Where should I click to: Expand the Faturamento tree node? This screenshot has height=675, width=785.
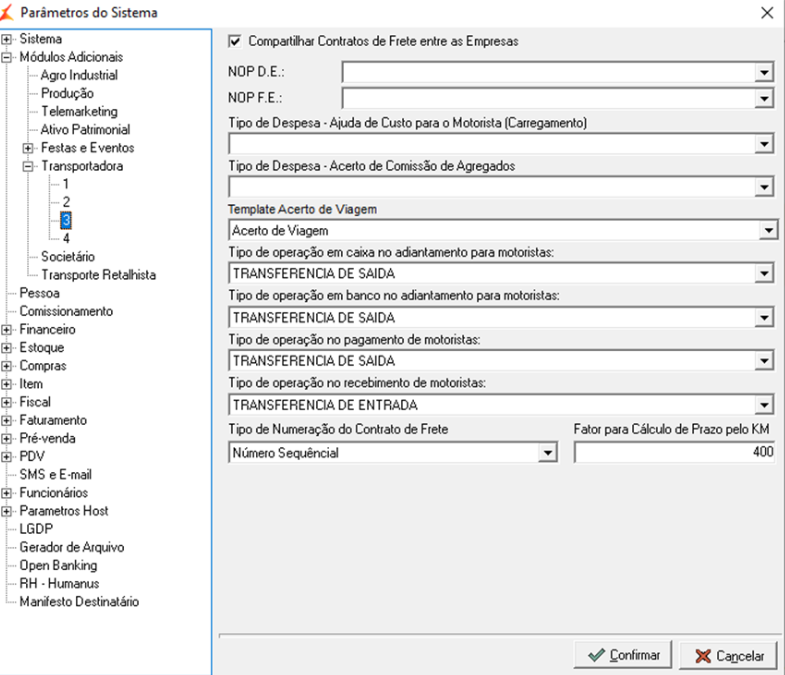pos(7,420)
